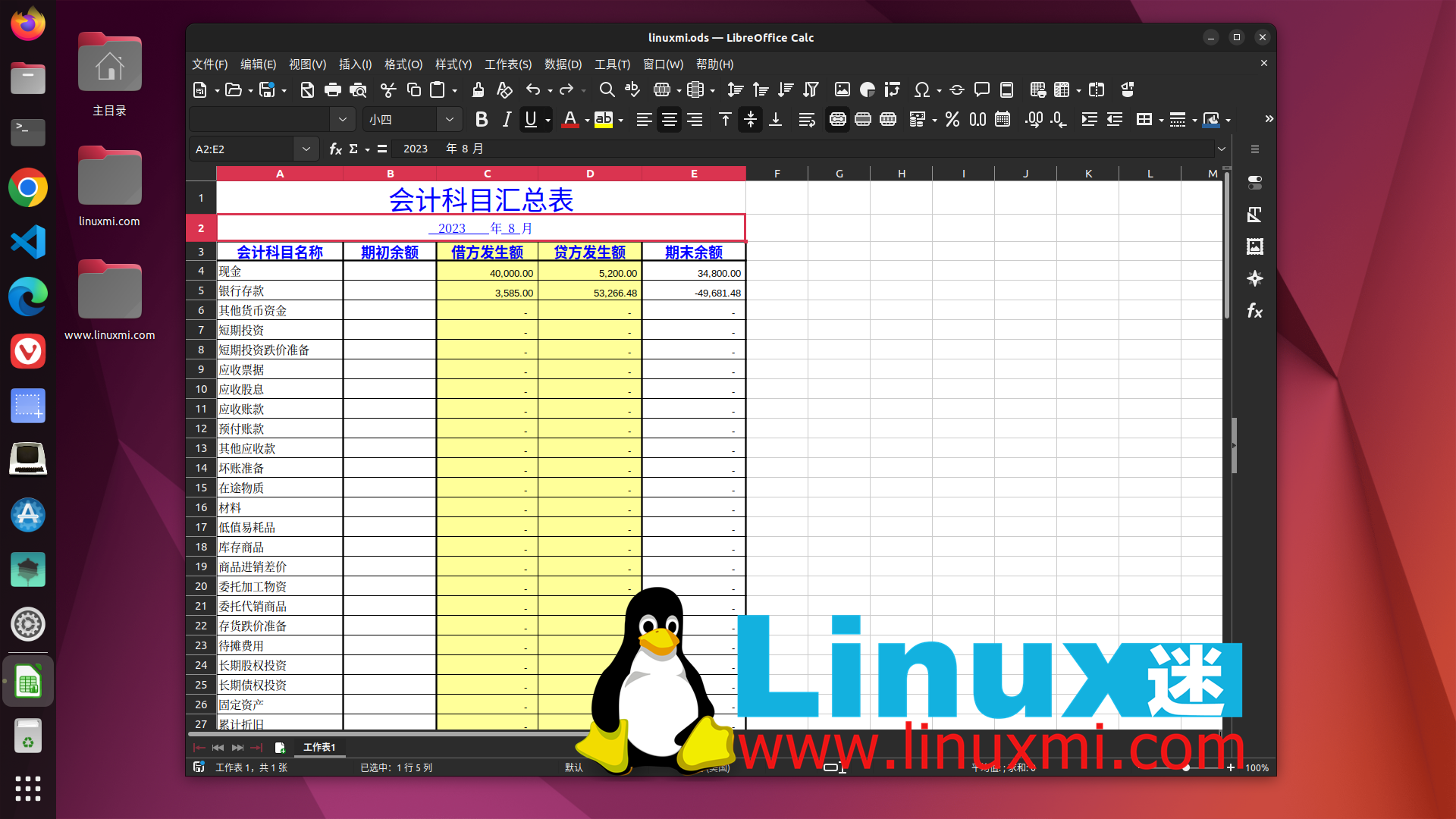Click the Print icon in toolbar
Screen dimensions: 1456x819
332,90
